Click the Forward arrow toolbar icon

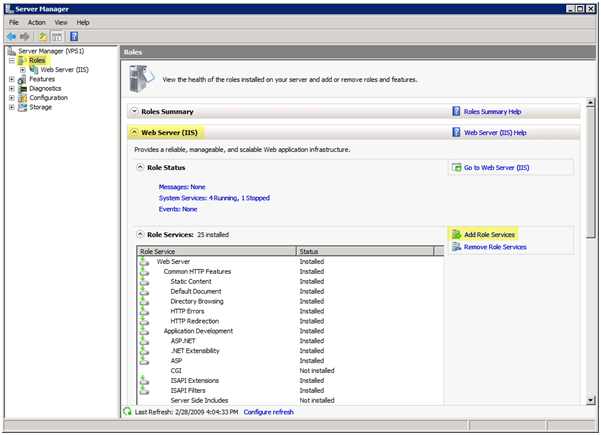point(25,36)
